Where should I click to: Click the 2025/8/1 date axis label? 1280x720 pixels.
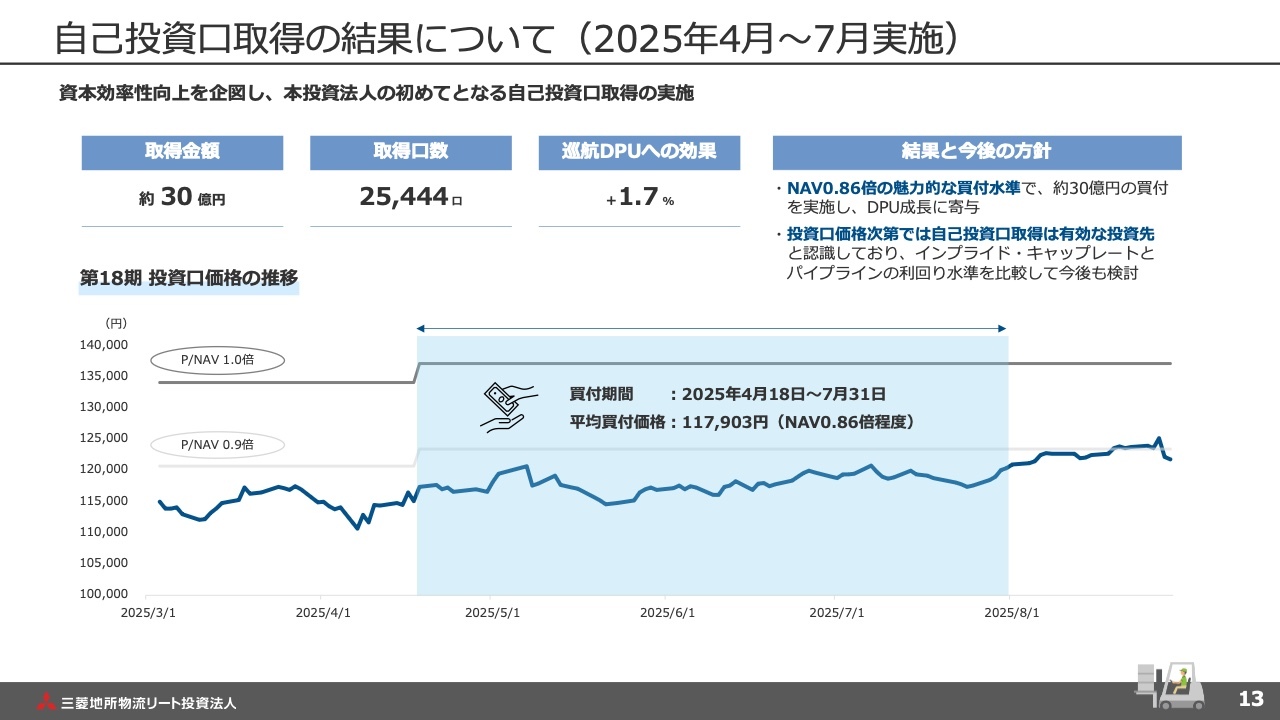click(1012, 612)
